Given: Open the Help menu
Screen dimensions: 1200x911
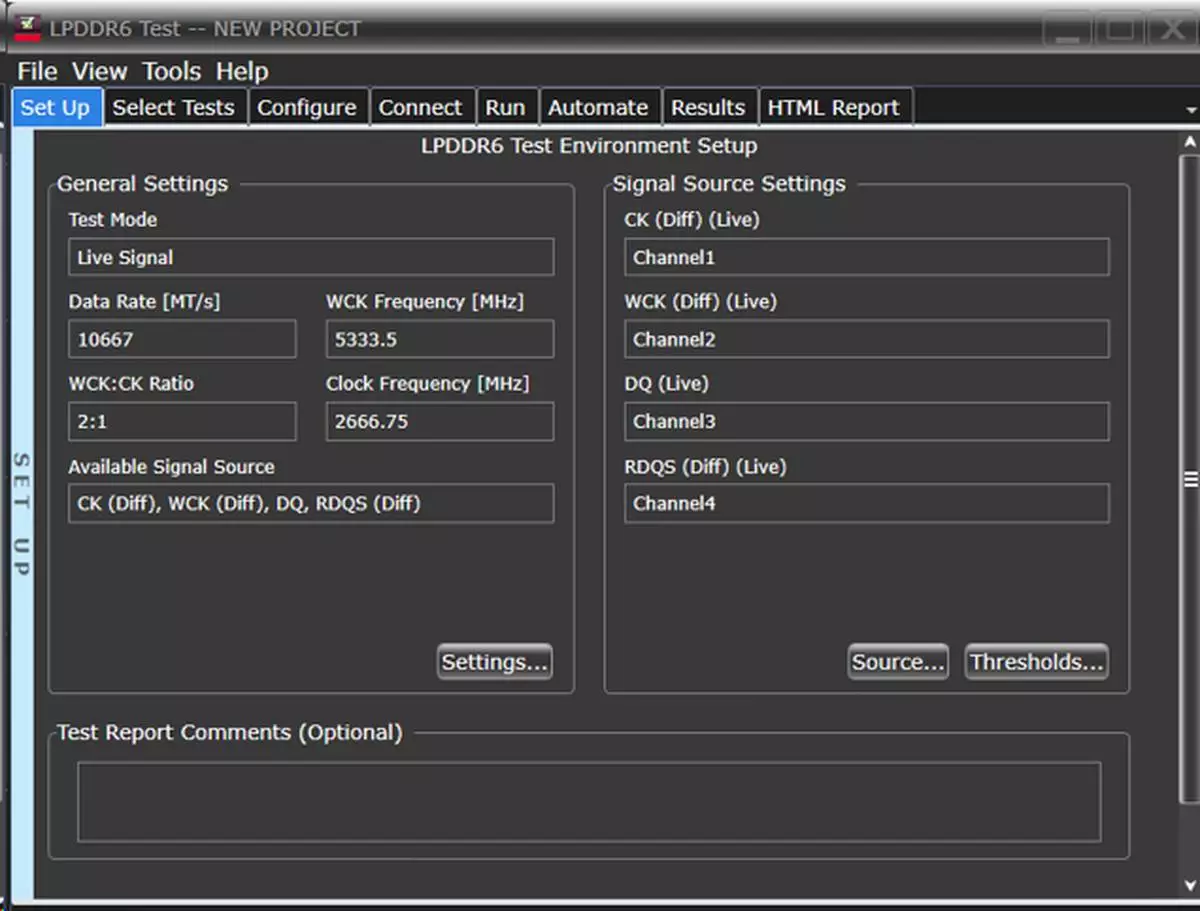Looking at the screenshot, I should click(x=242, y=72).
